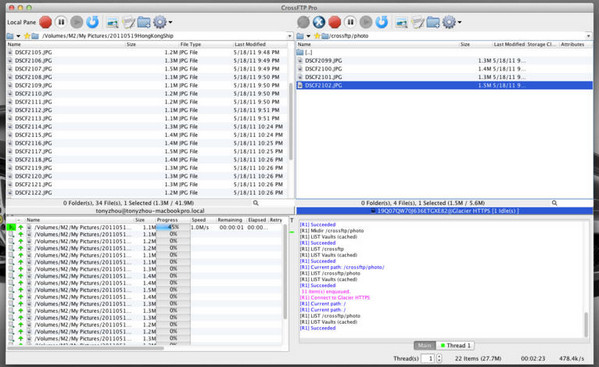This screenshot has width=599, height=367.
Task: Pause transfers from the remote pane toolbar
Action: point(350,22)
